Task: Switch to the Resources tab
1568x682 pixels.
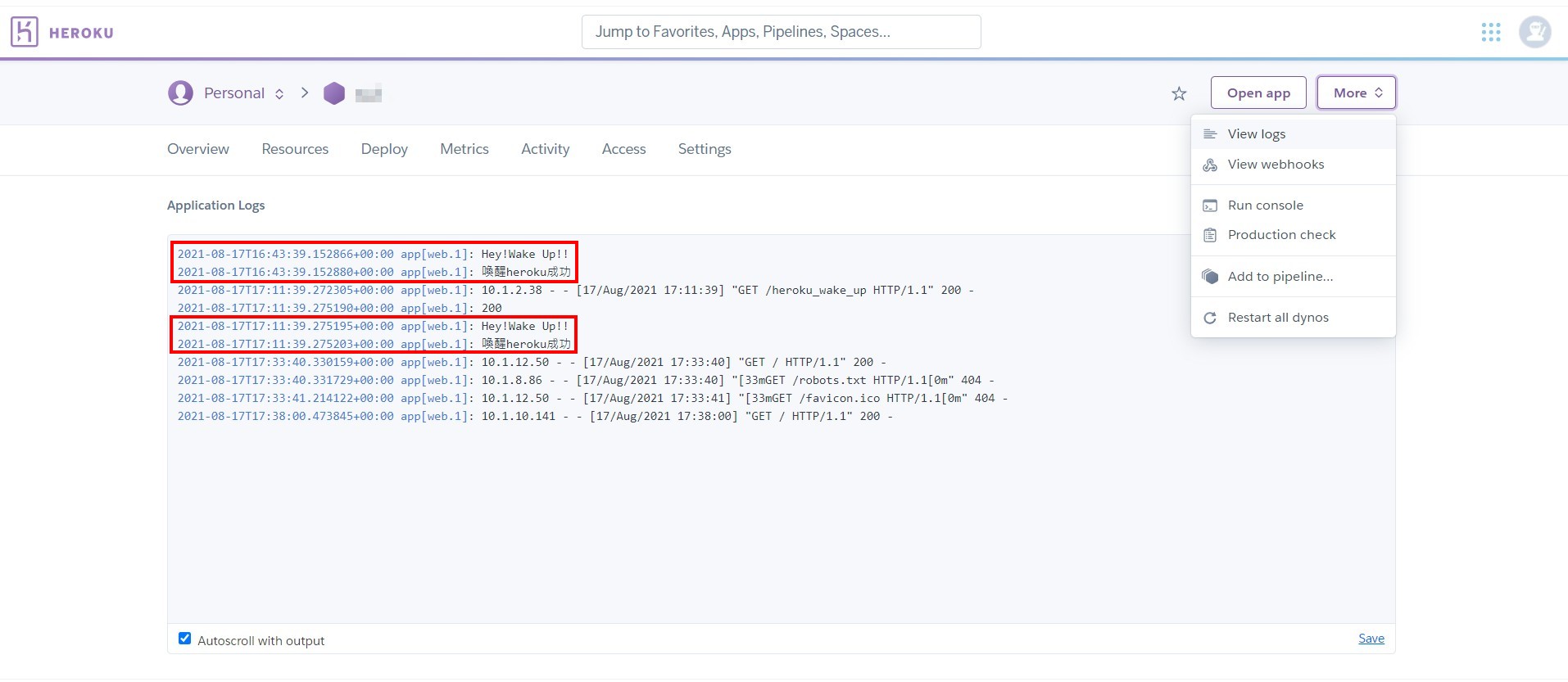Action: (295, 149)
